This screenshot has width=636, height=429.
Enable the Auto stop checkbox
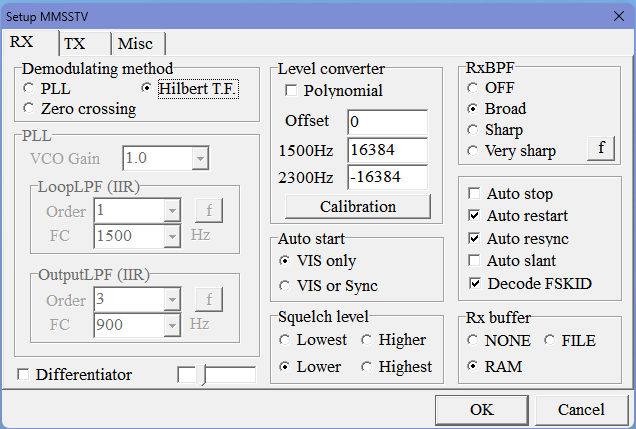point(476,194)
